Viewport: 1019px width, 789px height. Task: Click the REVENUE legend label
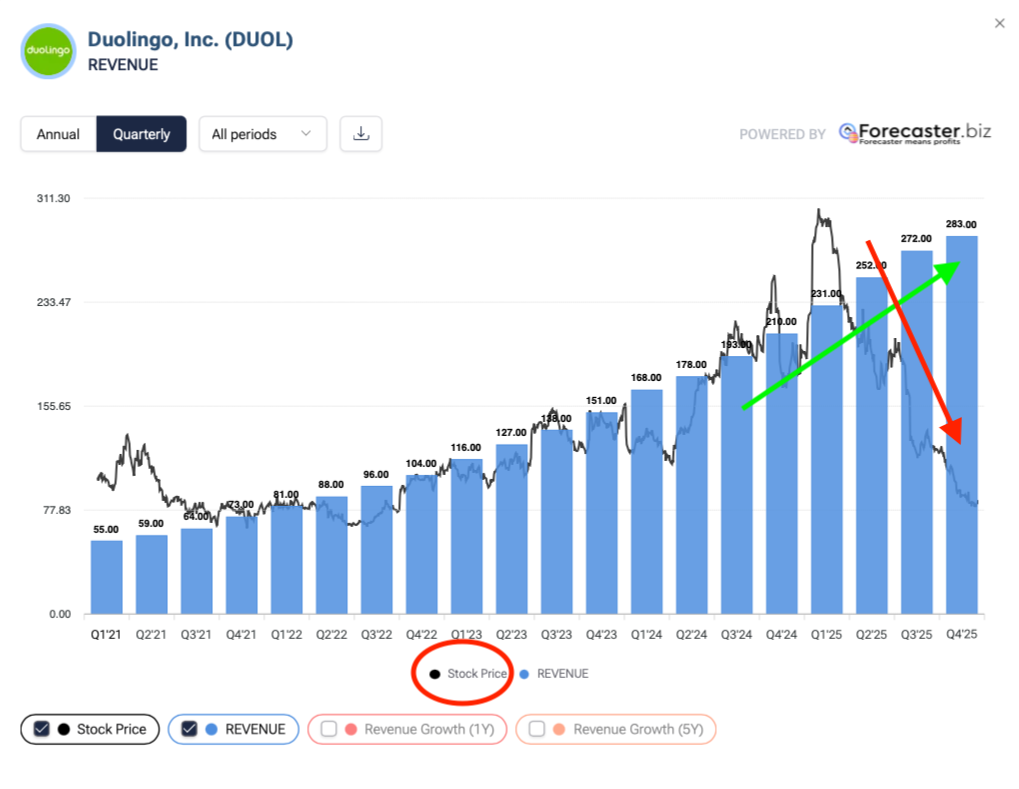562,674
